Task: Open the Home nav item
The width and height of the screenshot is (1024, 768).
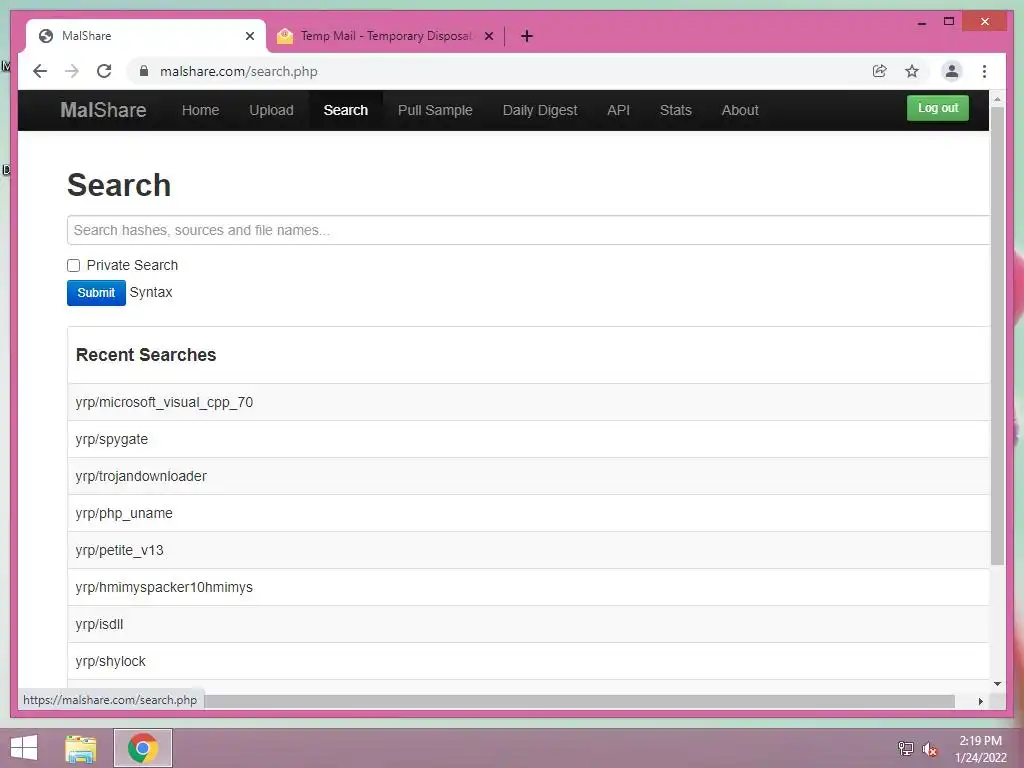Action: coord(200,110)
